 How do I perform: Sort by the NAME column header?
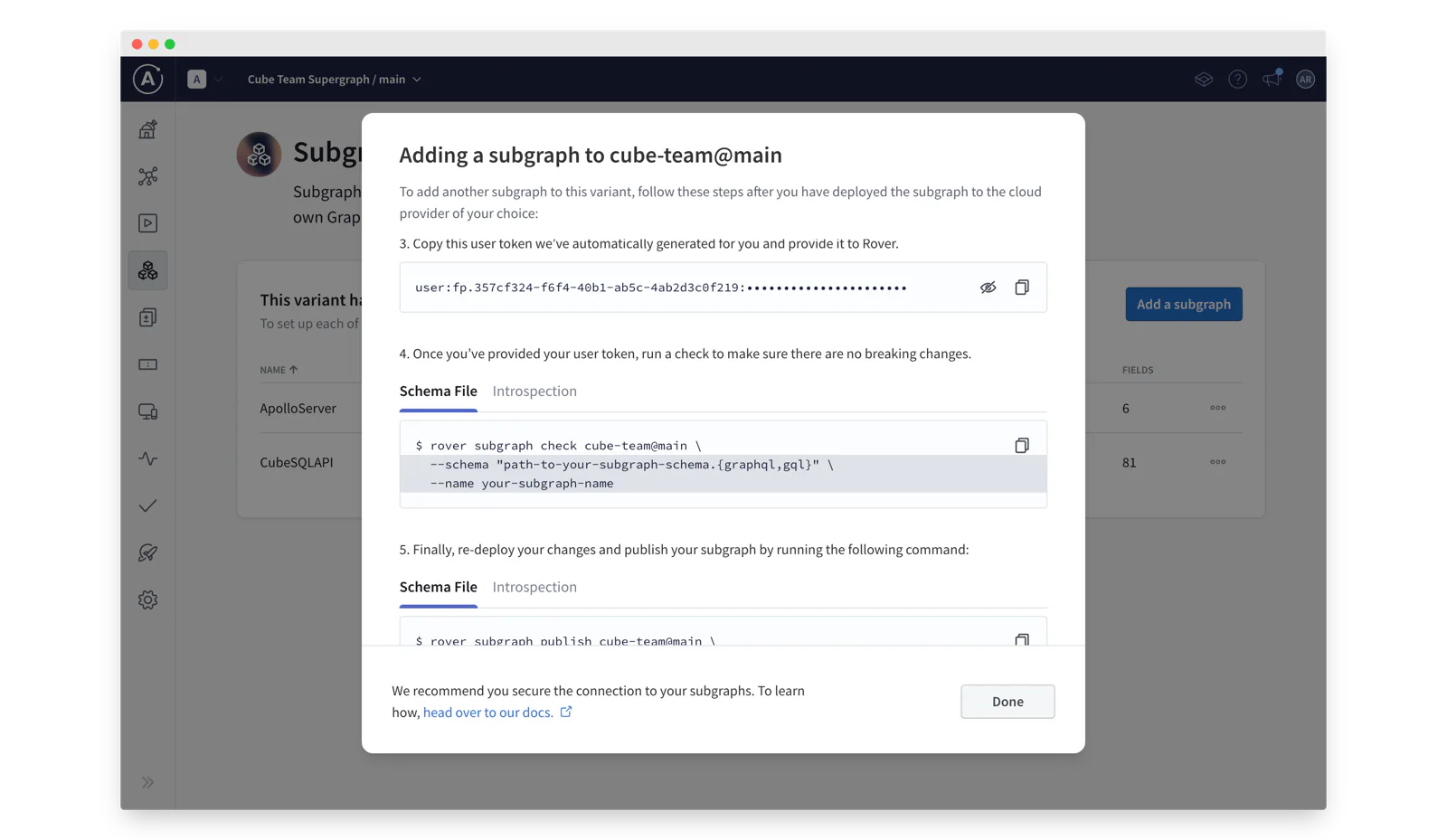[x=279, y=370]
